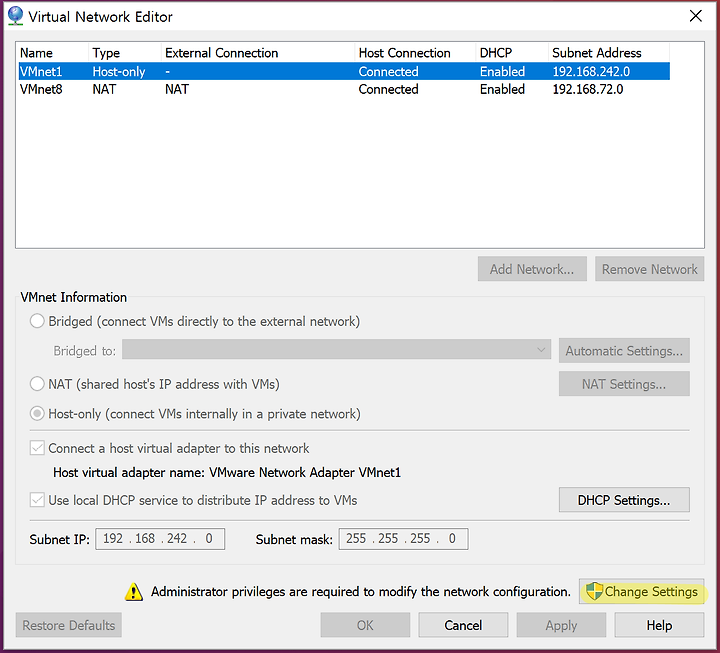Click the Add Network button

click(532, 269)
